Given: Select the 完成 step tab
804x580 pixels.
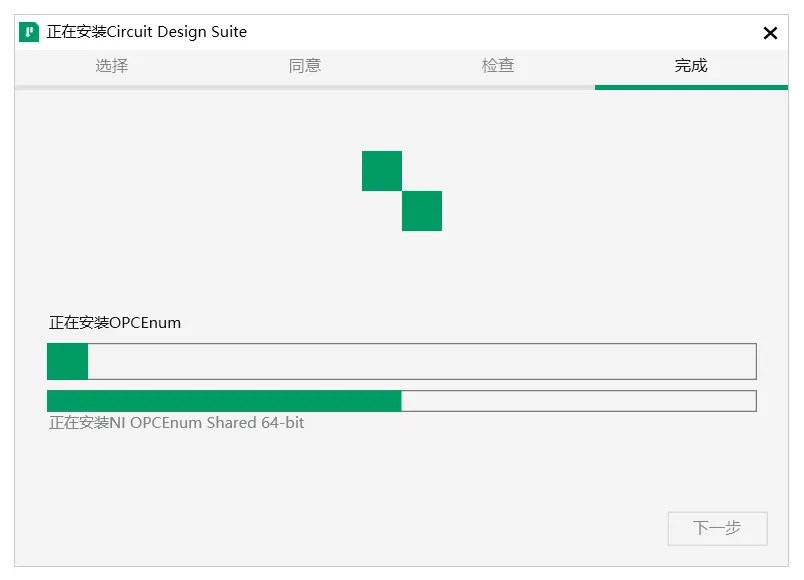Looking at the screenshot, I should tap(691, 66).
